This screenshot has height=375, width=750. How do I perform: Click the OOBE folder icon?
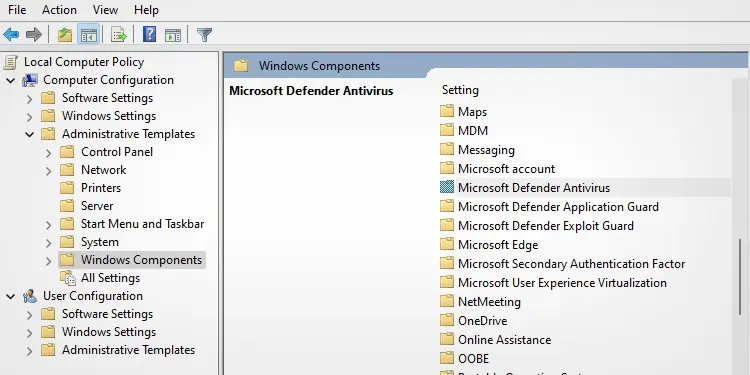(447, 358)
